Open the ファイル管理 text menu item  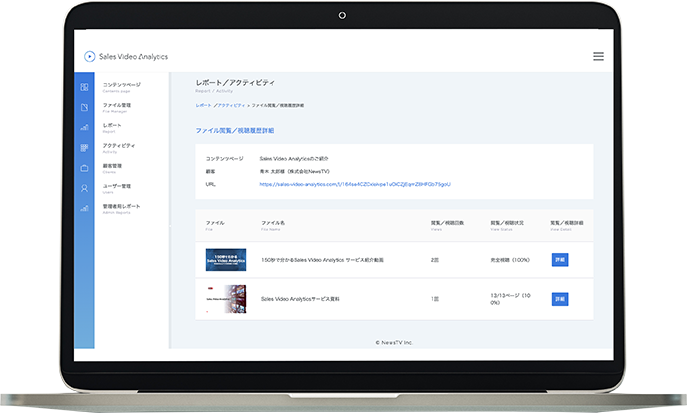[x=116, y=105]
